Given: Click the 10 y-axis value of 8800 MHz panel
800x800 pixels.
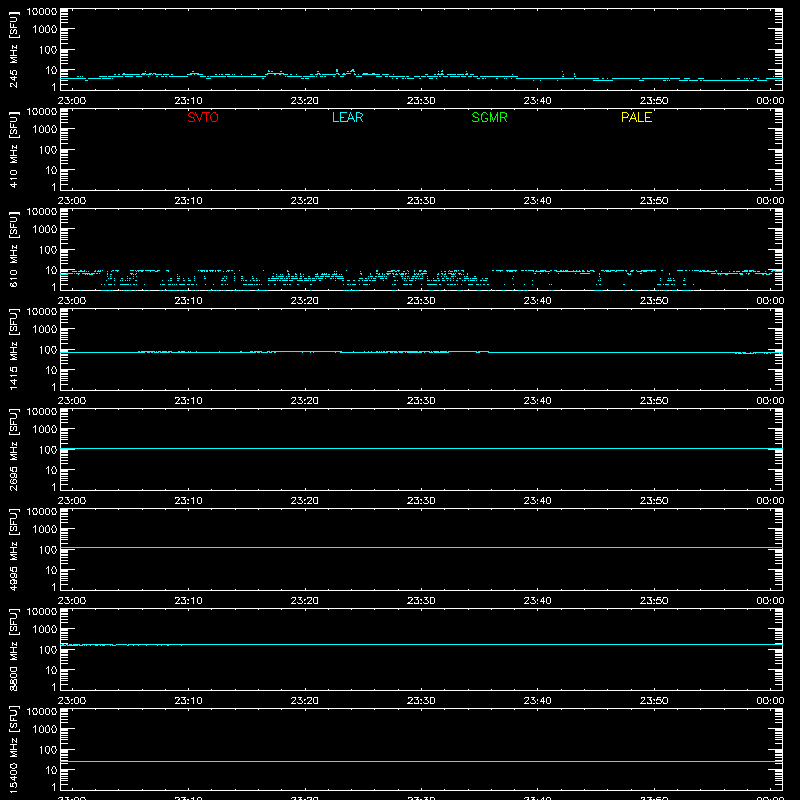Looking at the screenshot, I should pyautogui.click(x=51, y=670).
